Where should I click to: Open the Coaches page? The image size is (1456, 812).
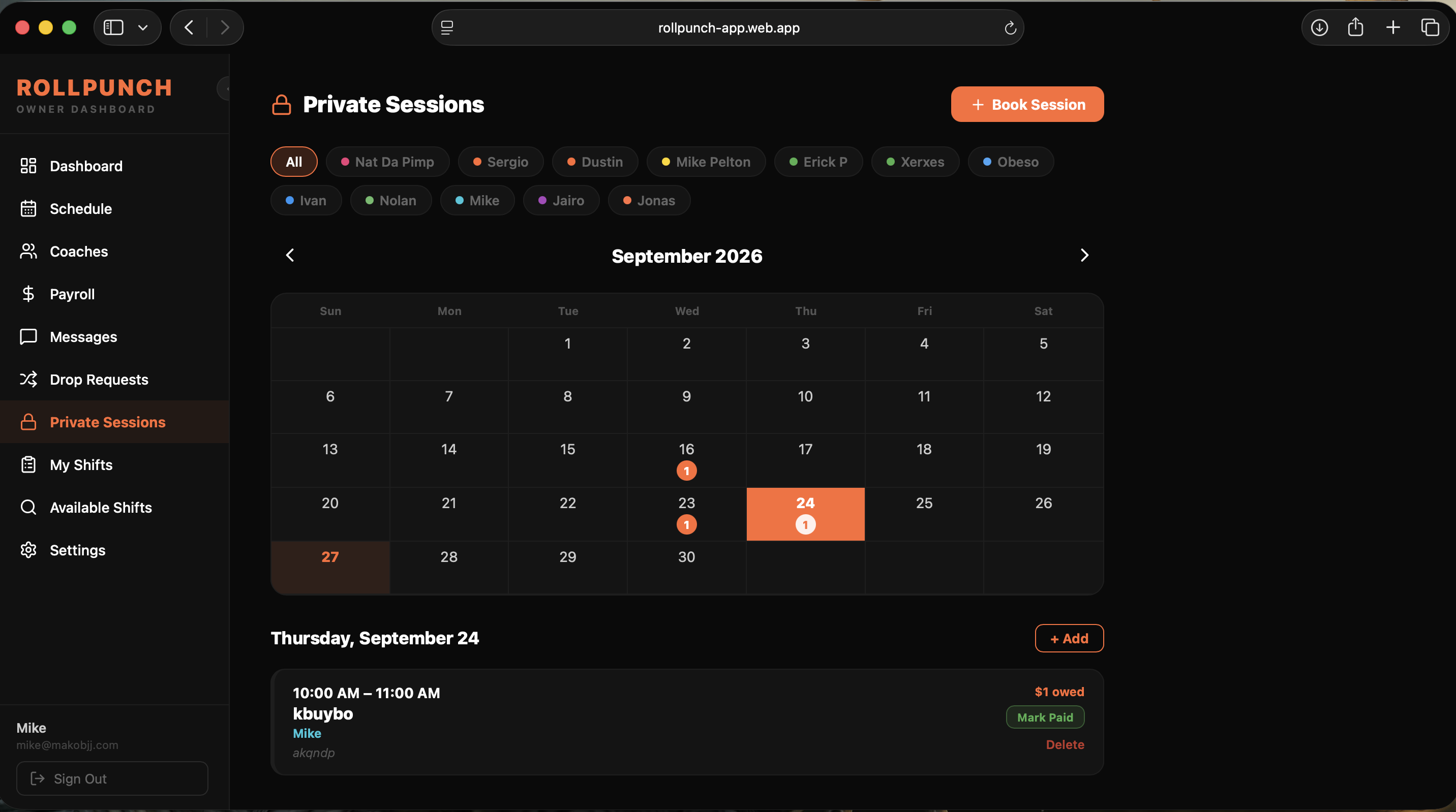pyautogui.click(x=115, y=251)
